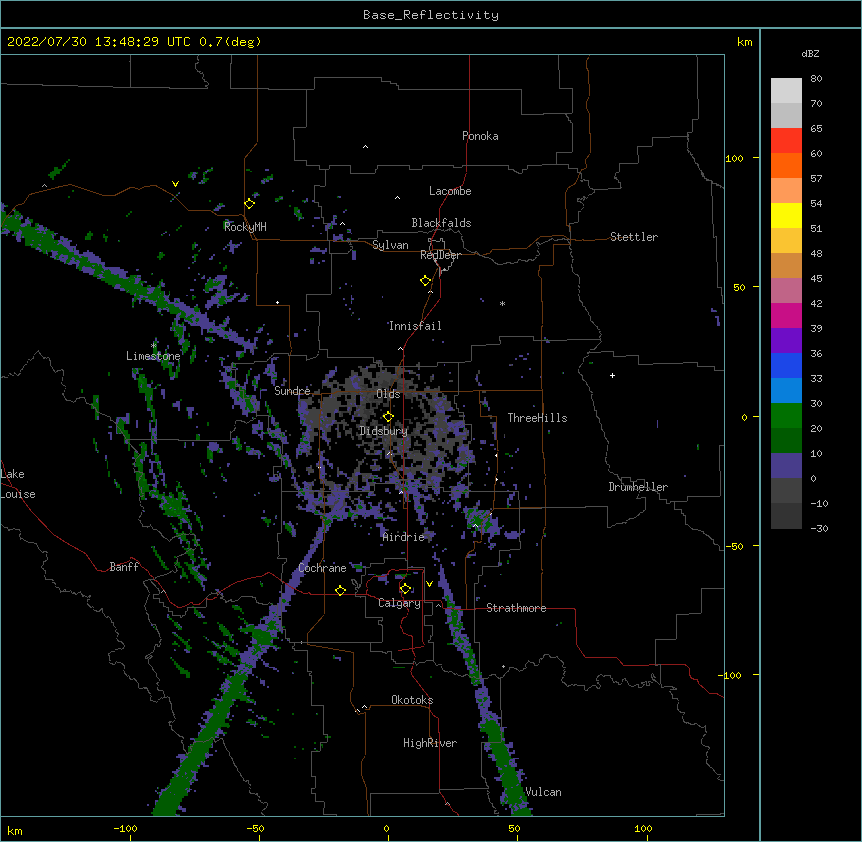Click the Airdrie city label
The width and height of the screenshot is (862, 842).
tap(404, 537)
